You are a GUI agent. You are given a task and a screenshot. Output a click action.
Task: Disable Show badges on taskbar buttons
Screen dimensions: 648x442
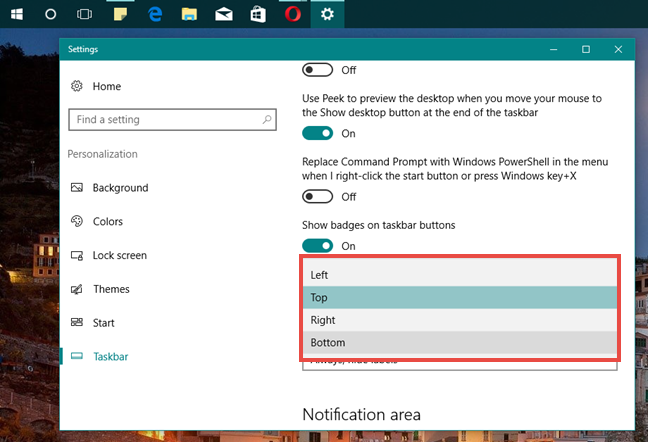317,246
